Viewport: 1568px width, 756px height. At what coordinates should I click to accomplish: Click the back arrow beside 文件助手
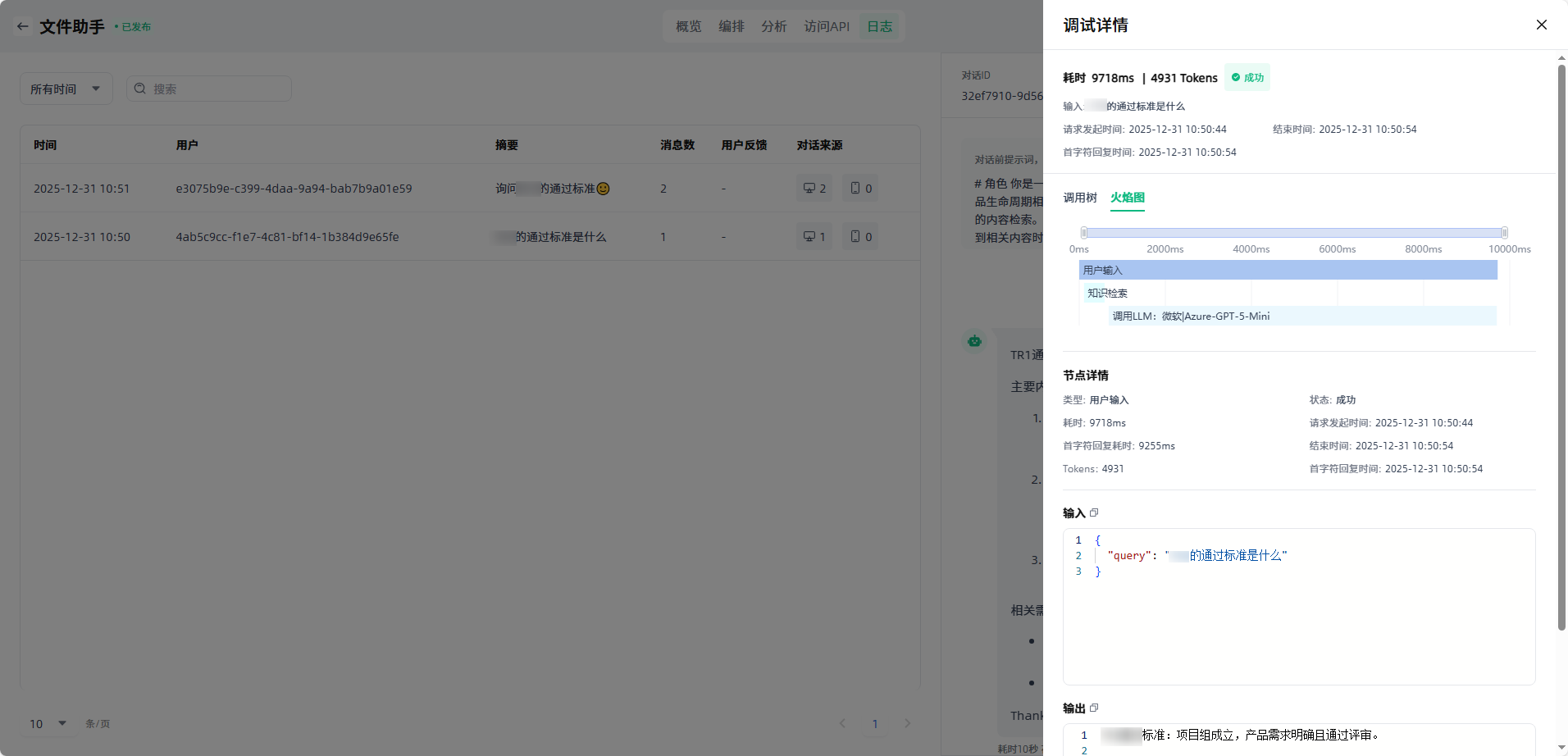click(23, 26)
